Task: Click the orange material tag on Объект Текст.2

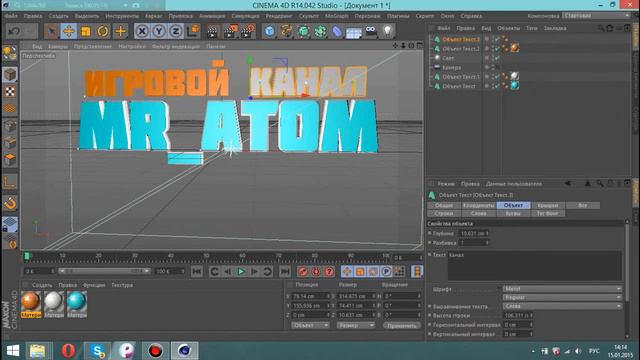Action: [515, 48]
